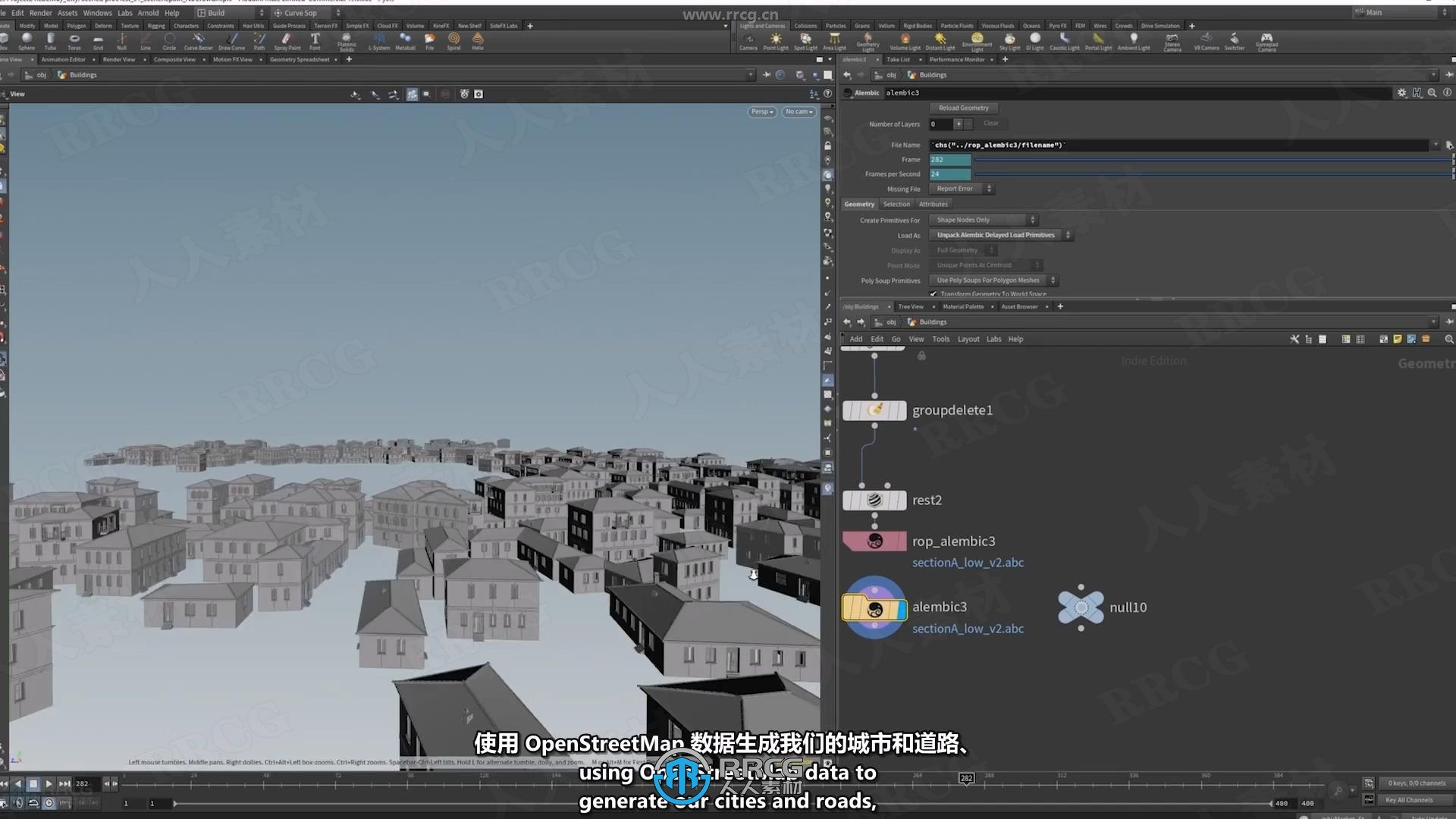Select the L-System shelf tool
This screenshot has height=819, width=1456.
pos(379,41)
